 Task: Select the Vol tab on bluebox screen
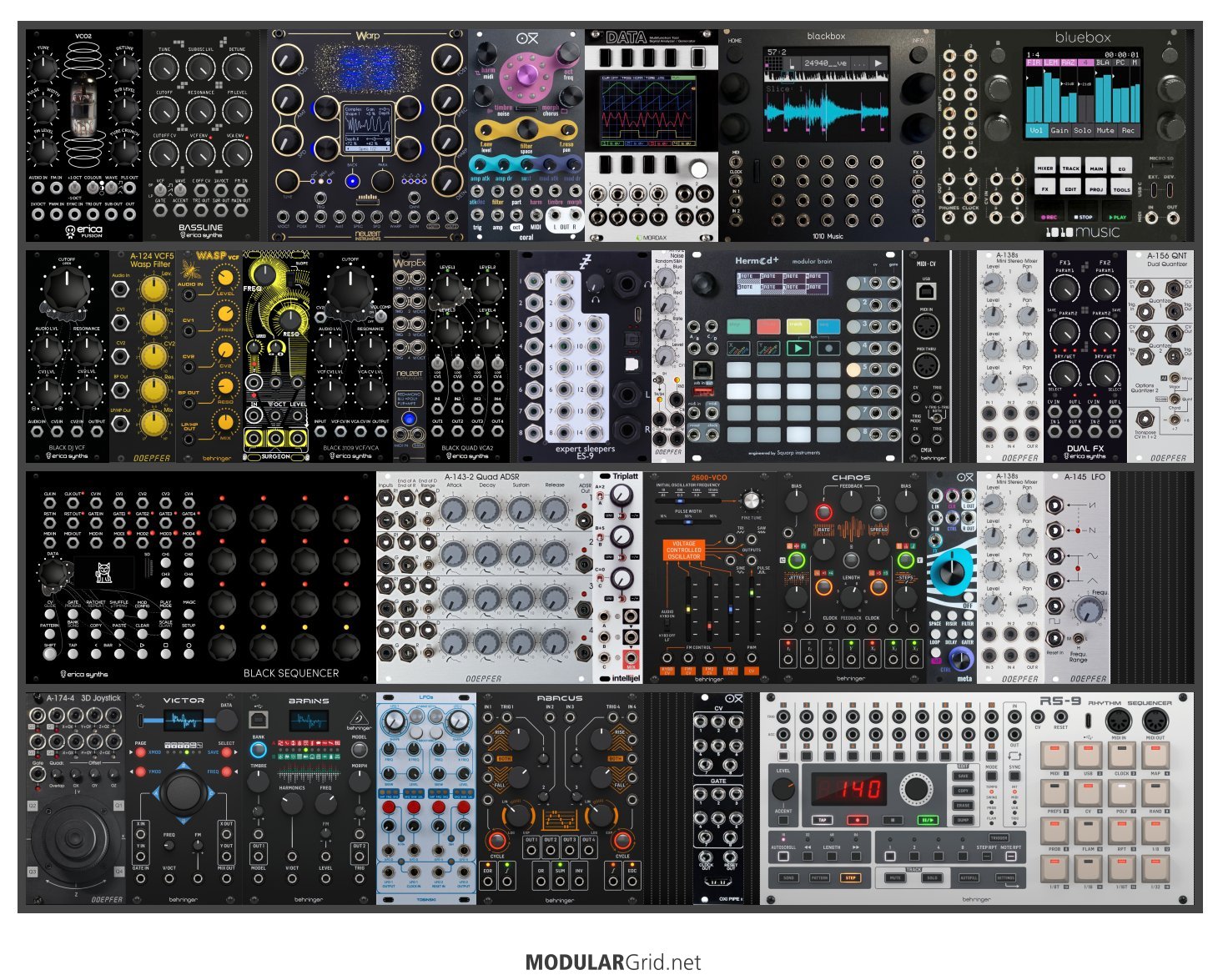1036,131
